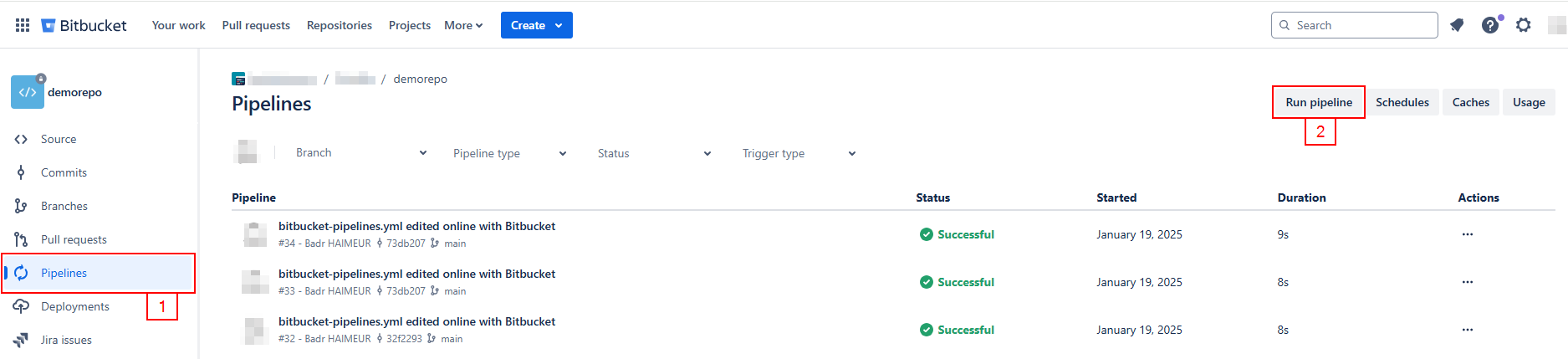Image resolution: width=1568 pixels, height=359 pixels.
Task: Open the notifications icon
Action: (x=1457, y=25)
